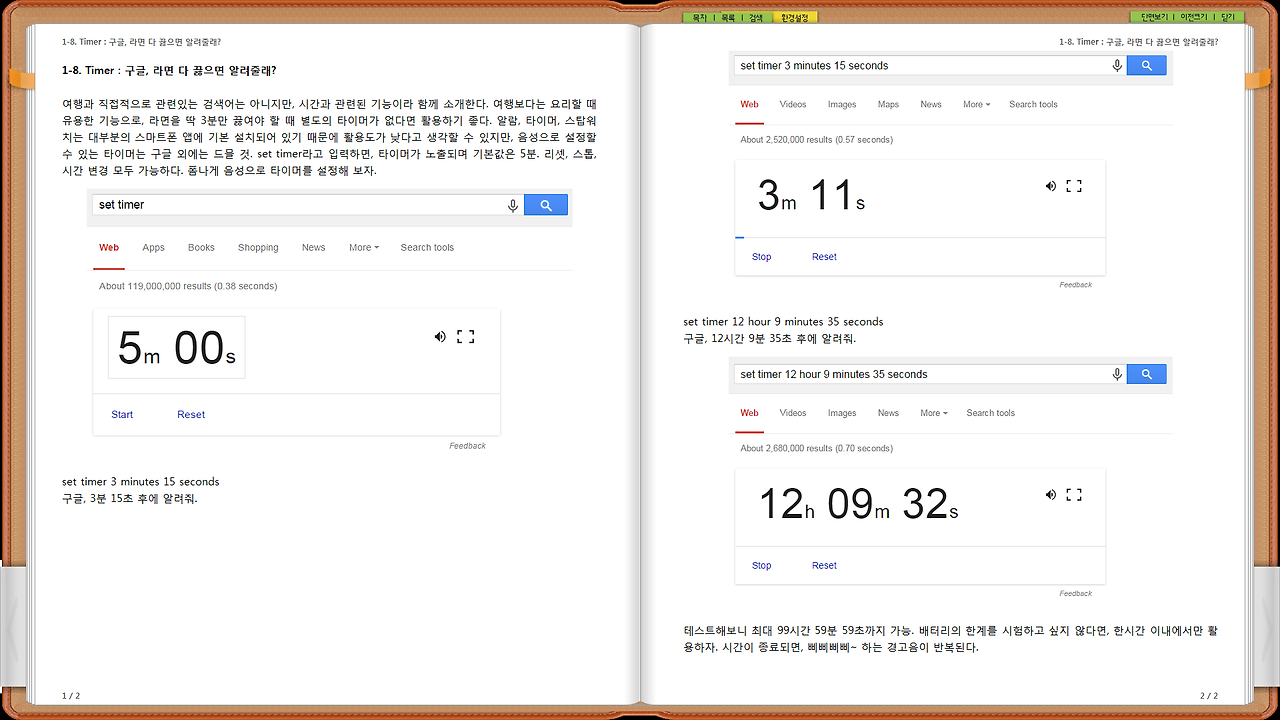Click the line "구글, 3분 15초 후에 알려줘."
Image resolution: width=1280 pixels, height=720 pixels.
[130, 499]
